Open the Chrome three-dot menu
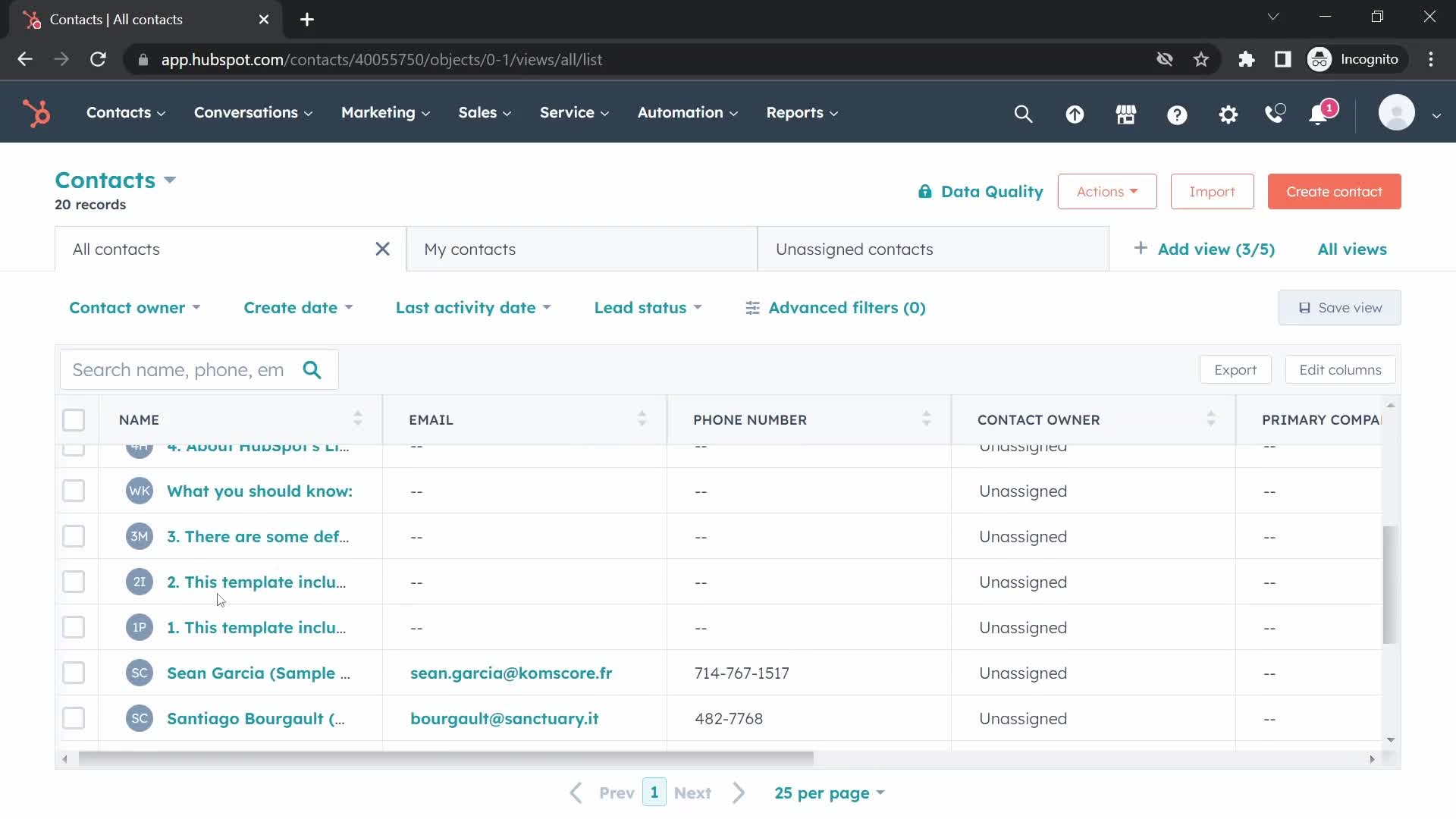The image size is (1456, 819). [x=1431, y=59]
